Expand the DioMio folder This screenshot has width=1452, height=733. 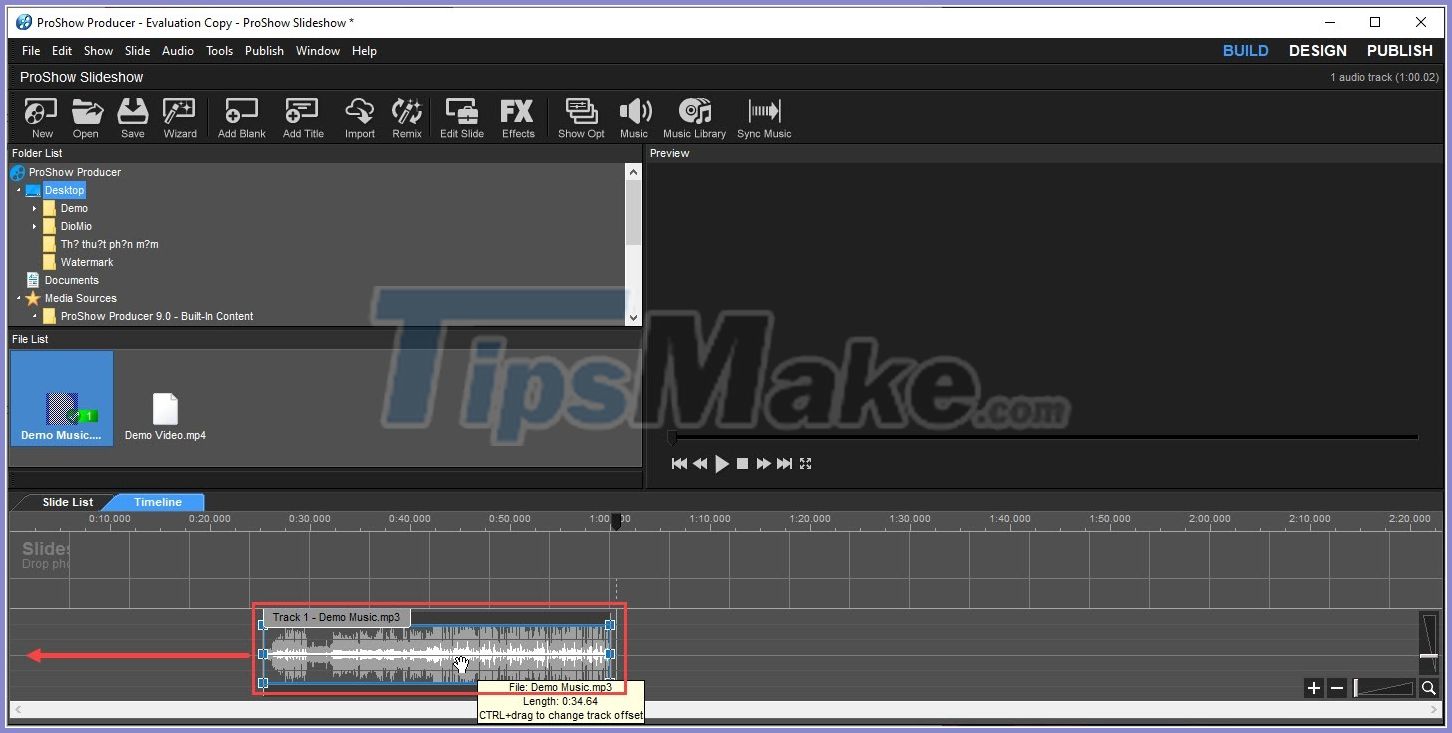(x=33, y=226)
